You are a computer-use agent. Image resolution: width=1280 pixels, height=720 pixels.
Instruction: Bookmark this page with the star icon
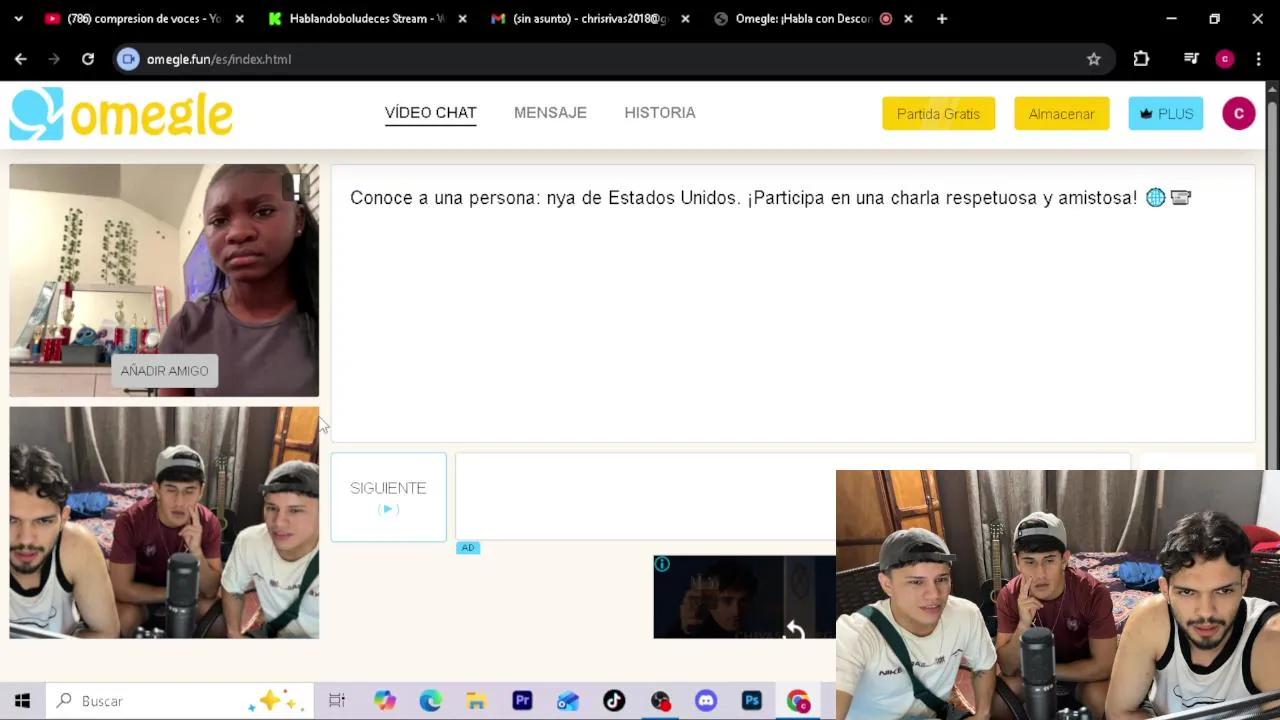point(1094,59)
